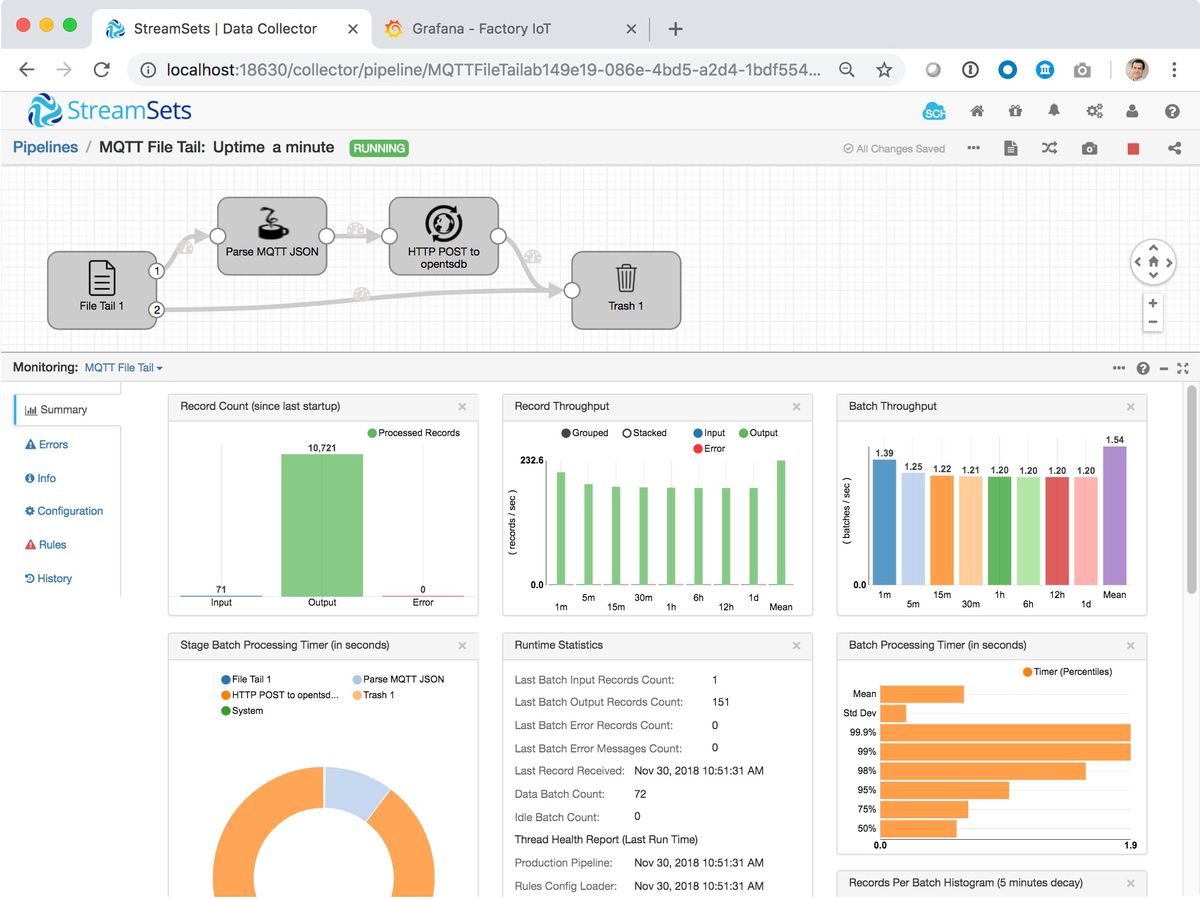The height and width of the screenshot is (899, 1200).
Task: Expand the MQTT File Tail monitoring dropdown
Action: click(x=124, y=368)
